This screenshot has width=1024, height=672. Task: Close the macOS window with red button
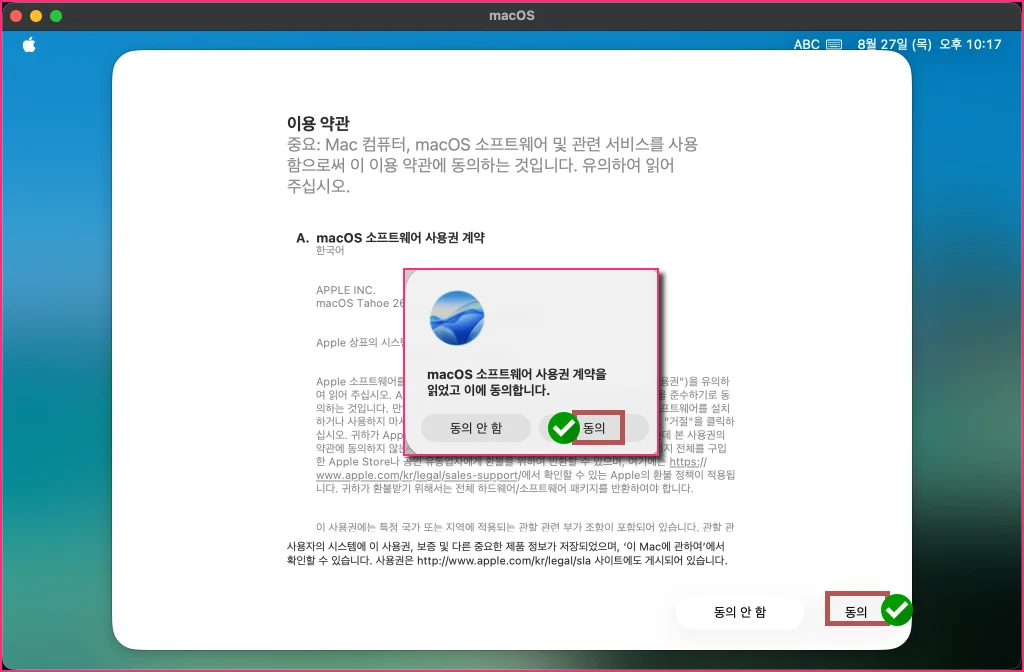pyautogui.click(x=16, y=16)
